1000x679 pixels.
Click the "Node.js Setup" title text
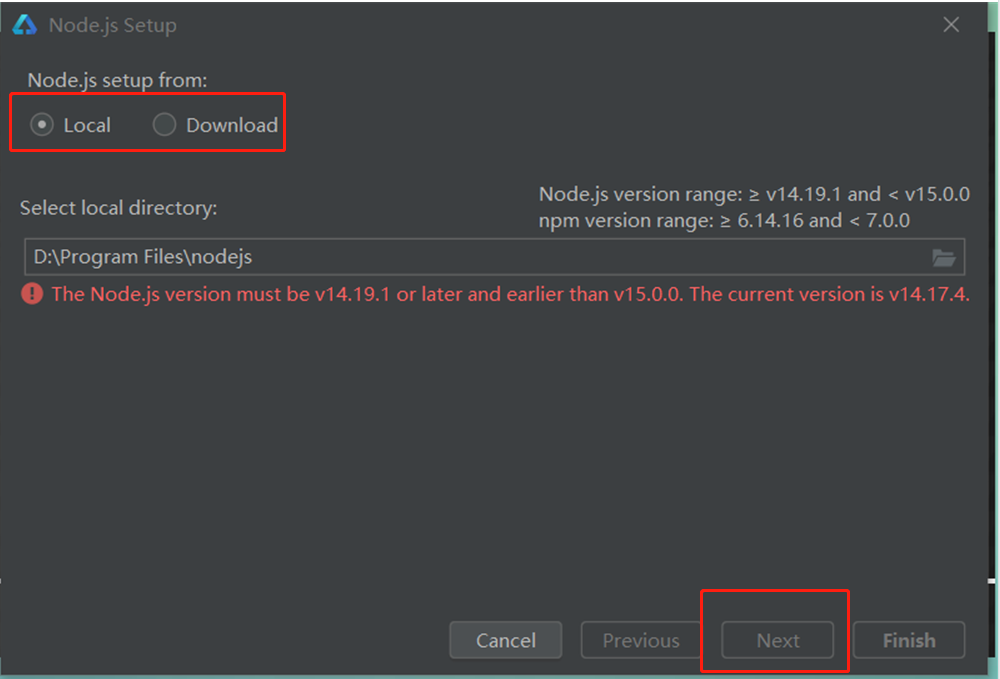pos(113,25)
